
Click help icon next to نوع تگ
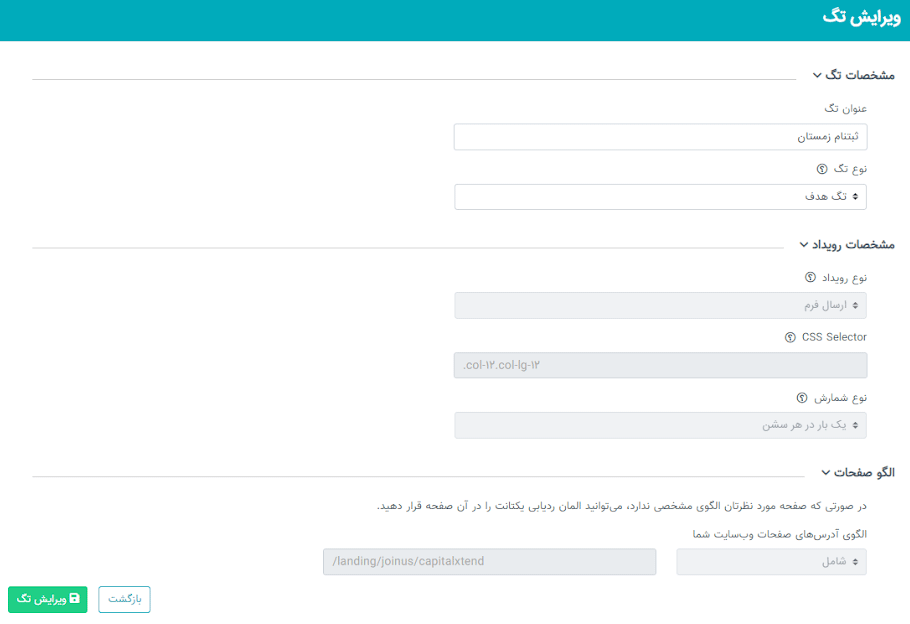[822, 169]
